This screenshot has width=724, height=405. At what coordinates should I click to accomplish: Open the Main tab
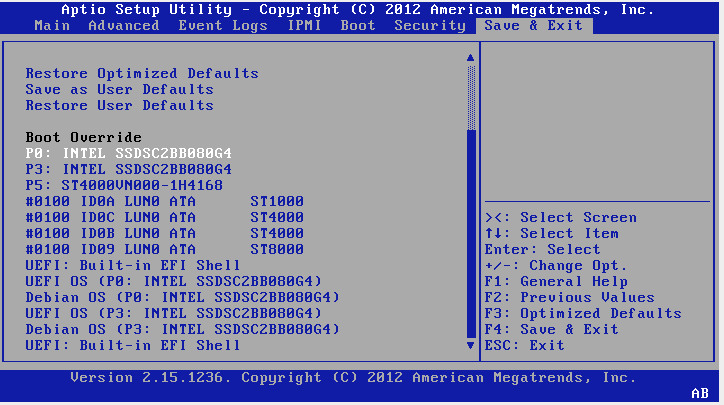pos(52,25)
